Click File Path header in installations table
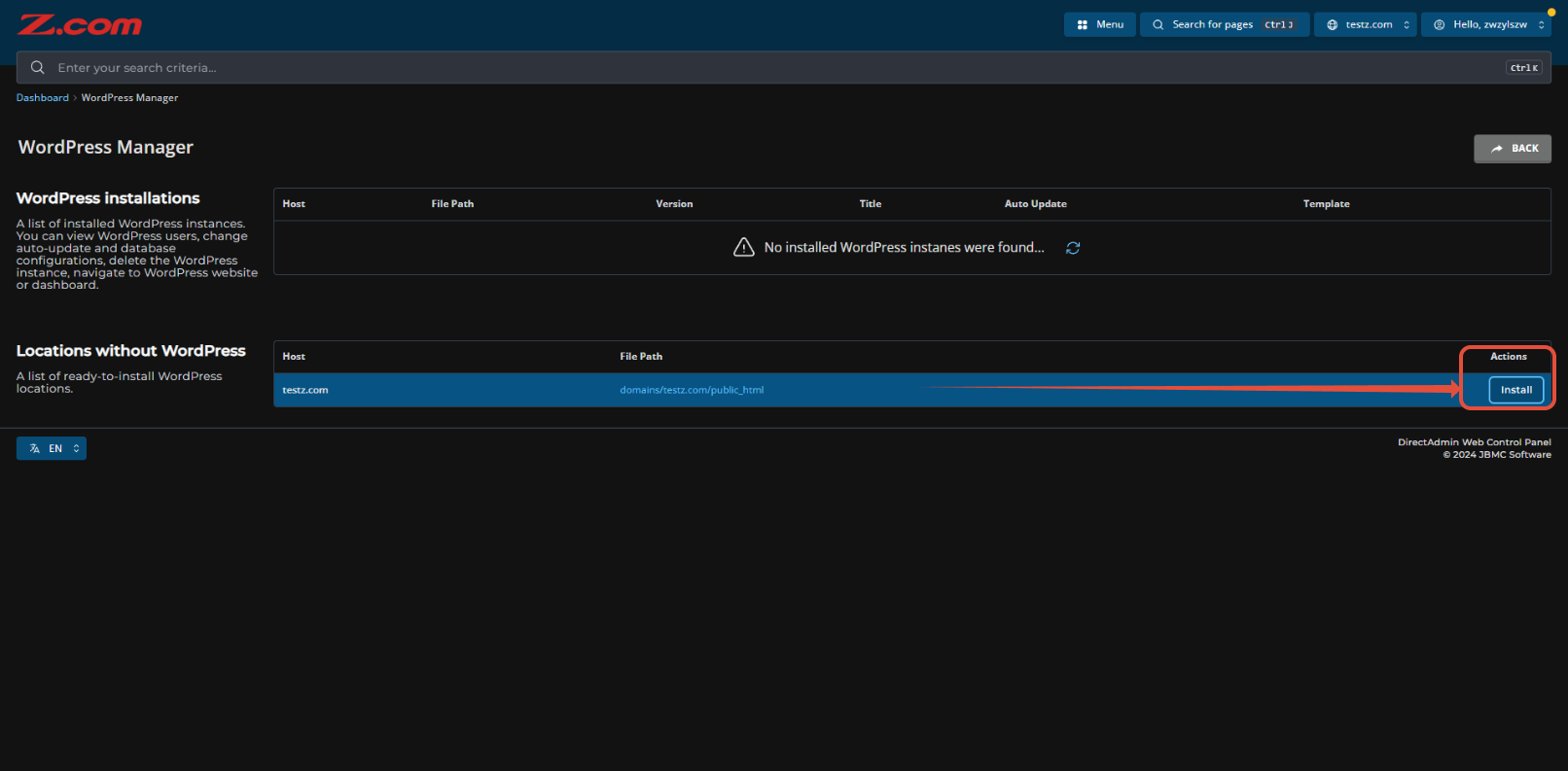Screen dimensions: 1568x771 (452, 204)
